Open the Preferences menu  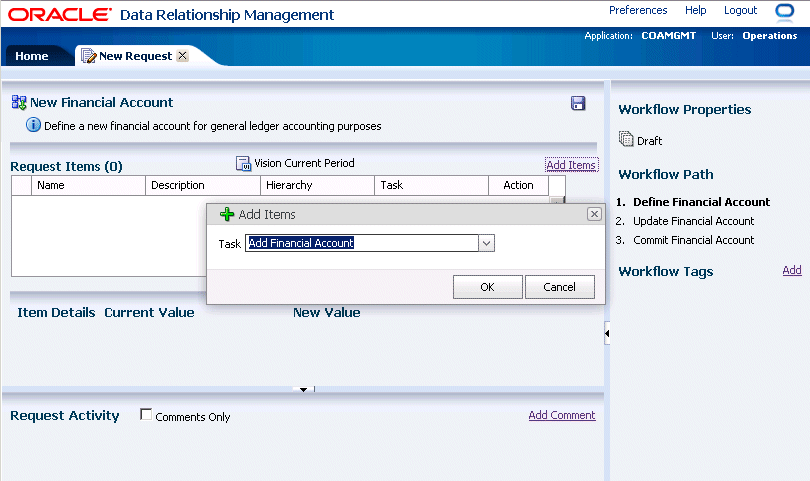[x=637, y=10]
